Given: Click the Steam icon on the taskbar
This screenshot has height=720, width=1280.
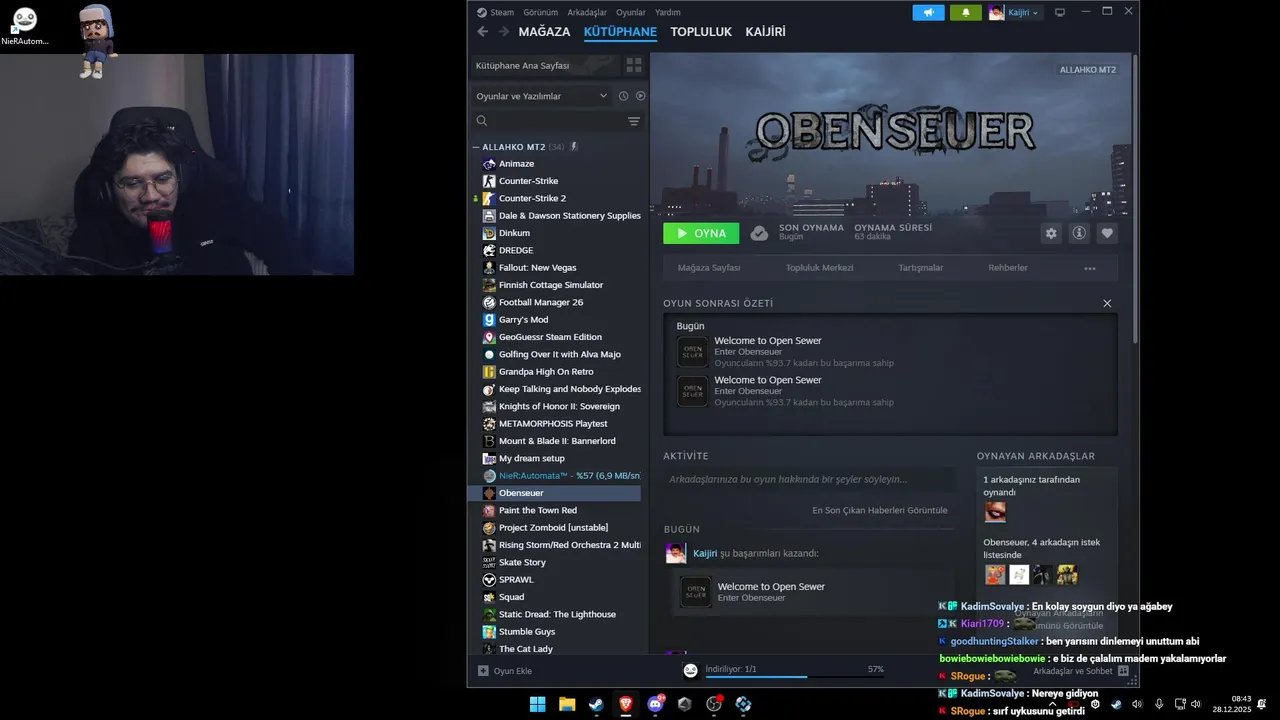Looking at the screenshot, I should [596, 704].
